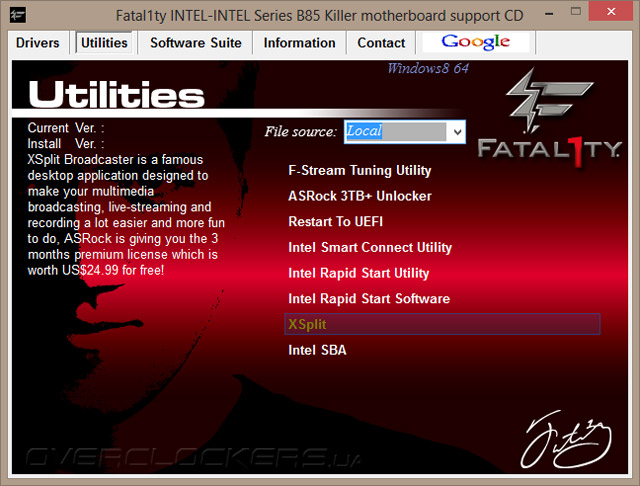Close the support CD window
Viewport: 640px width, 486px height.
coord(611,11)
